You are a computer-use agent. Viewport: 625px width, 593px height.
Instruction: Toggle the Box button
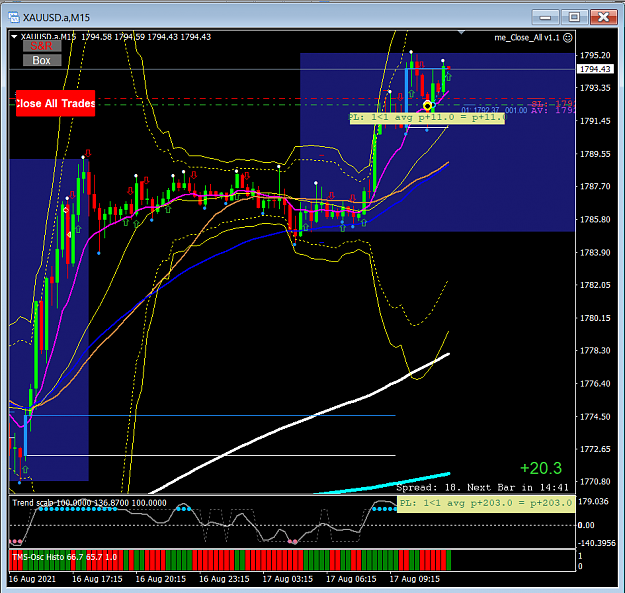tap(42, 60)
